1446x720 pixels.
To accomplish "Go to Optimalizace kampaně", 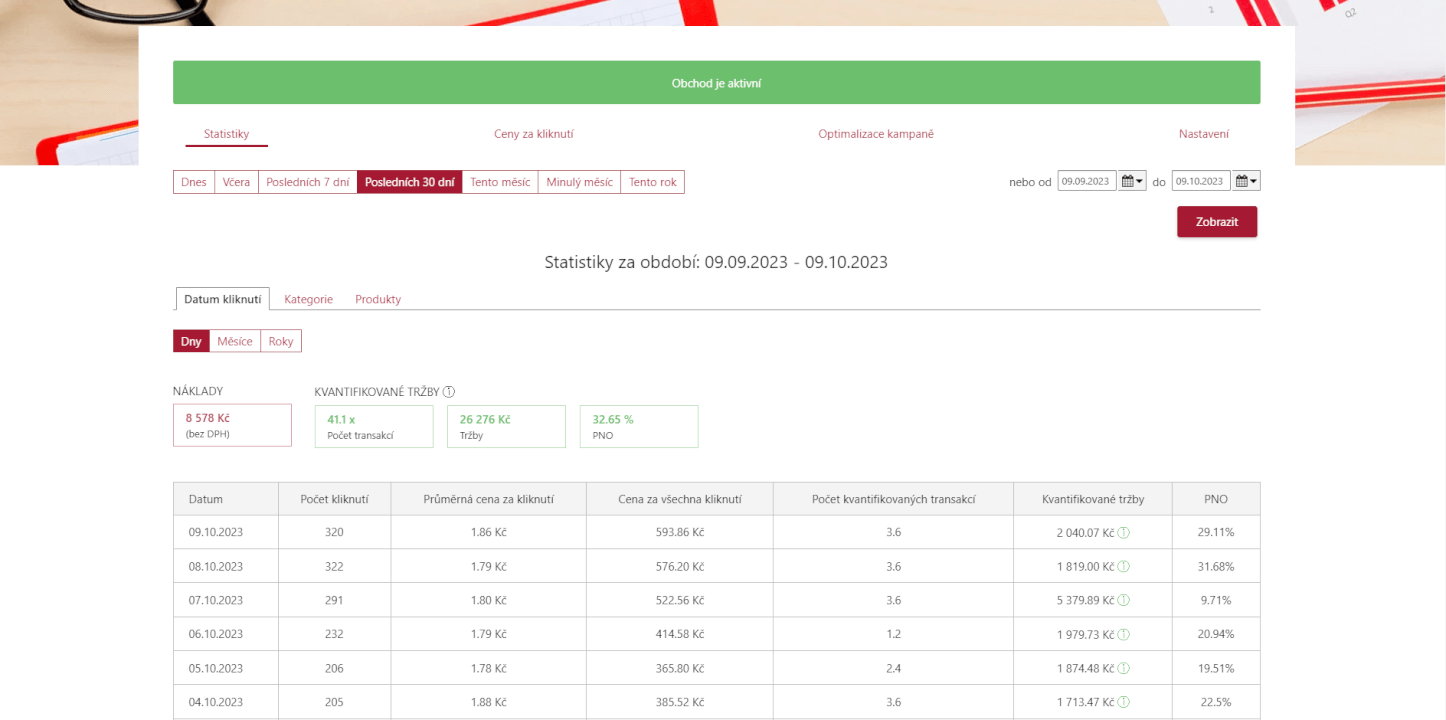I will [875, 134].
